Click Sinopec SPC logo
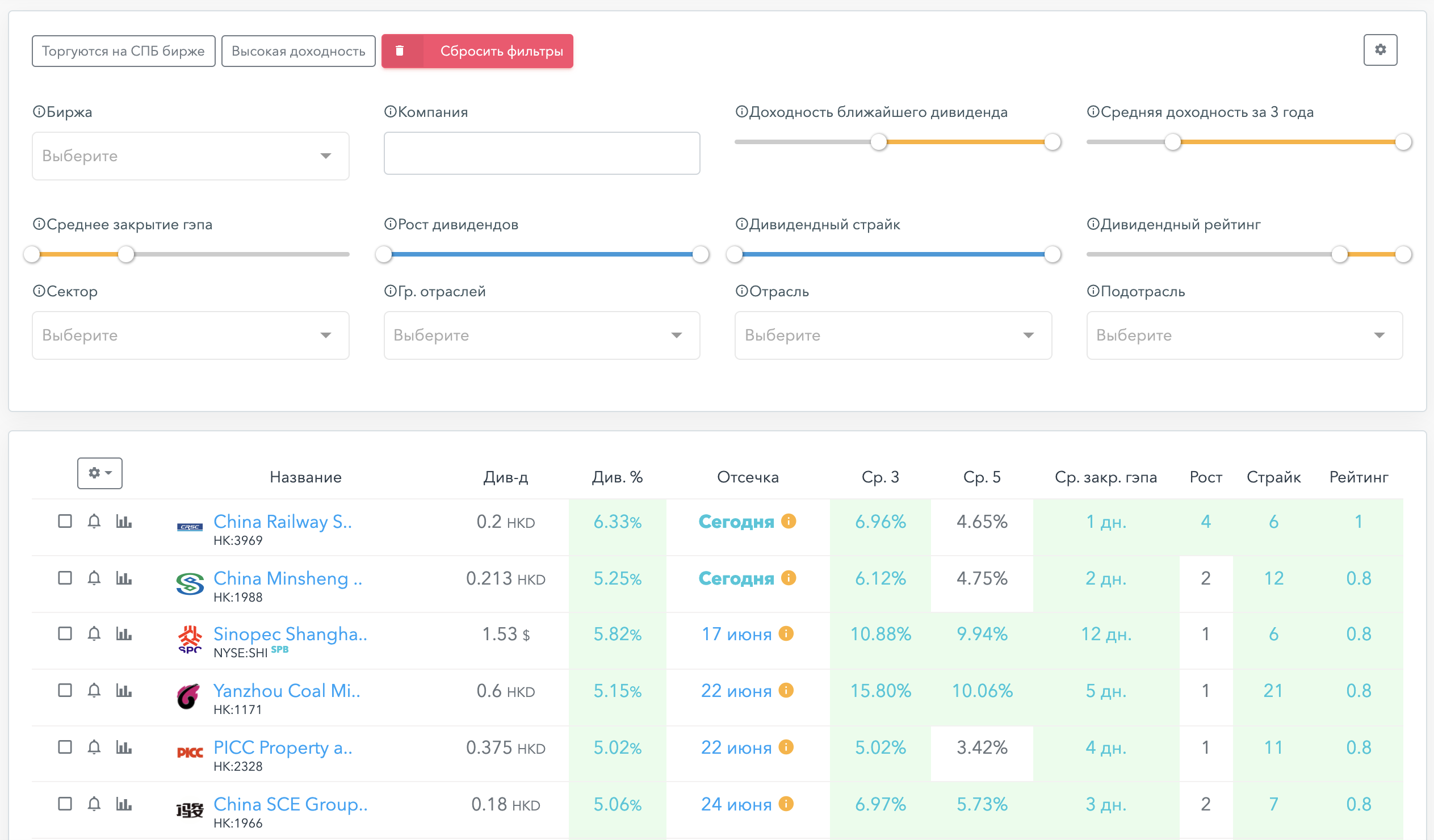The width and height of the screenshot is (1434, 840). coord(190,639)
